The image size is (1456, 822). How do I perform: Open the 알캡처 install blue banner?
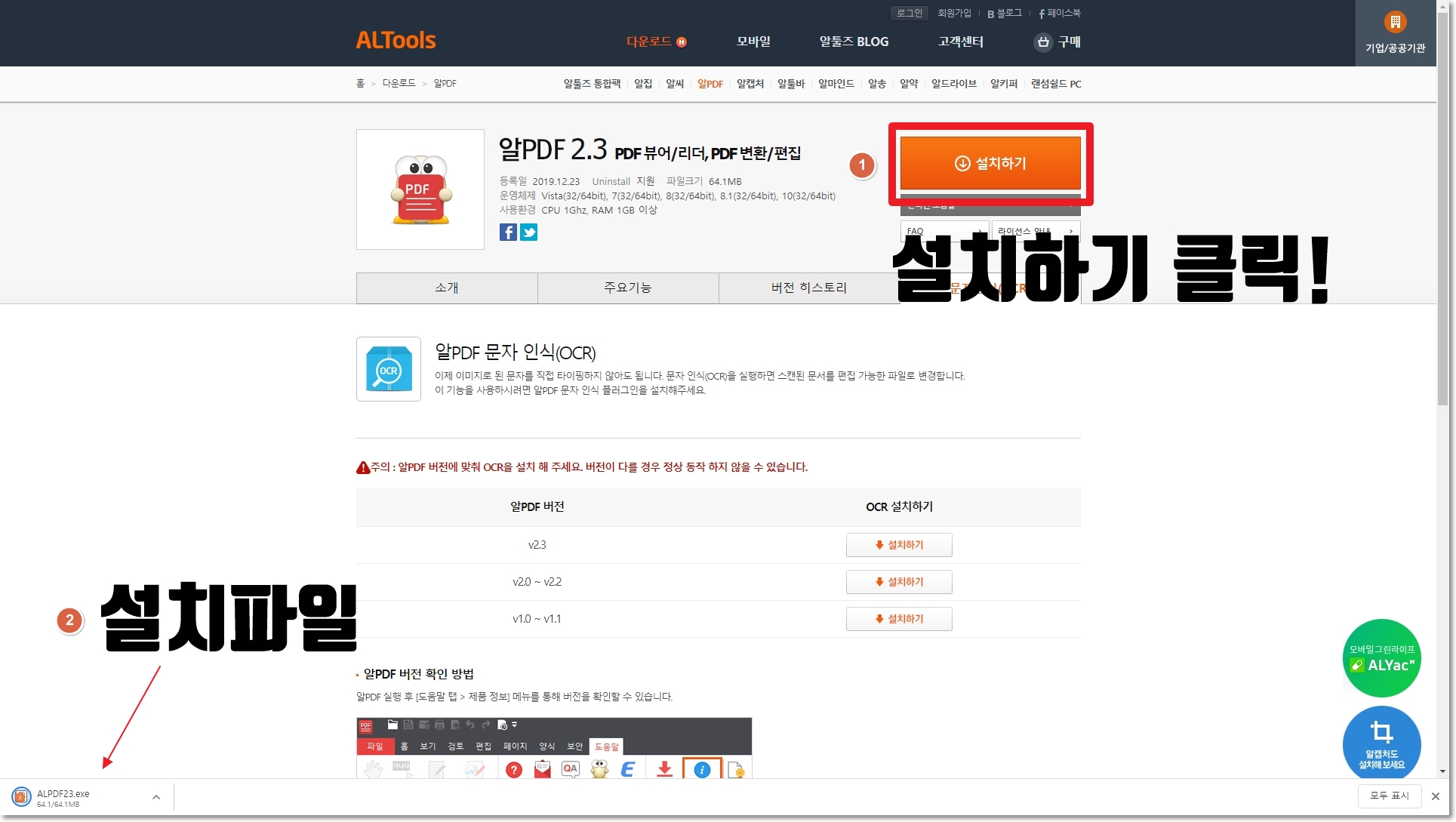pyautogui.click(x=1381, y=743)
